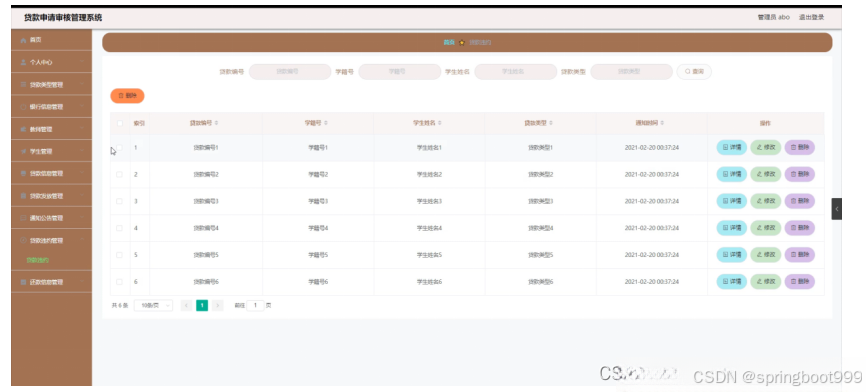Screen dimensions: 866x392
Task: Expand the 贷款信息管理 submenu arrow
Action: click(82, 173)
